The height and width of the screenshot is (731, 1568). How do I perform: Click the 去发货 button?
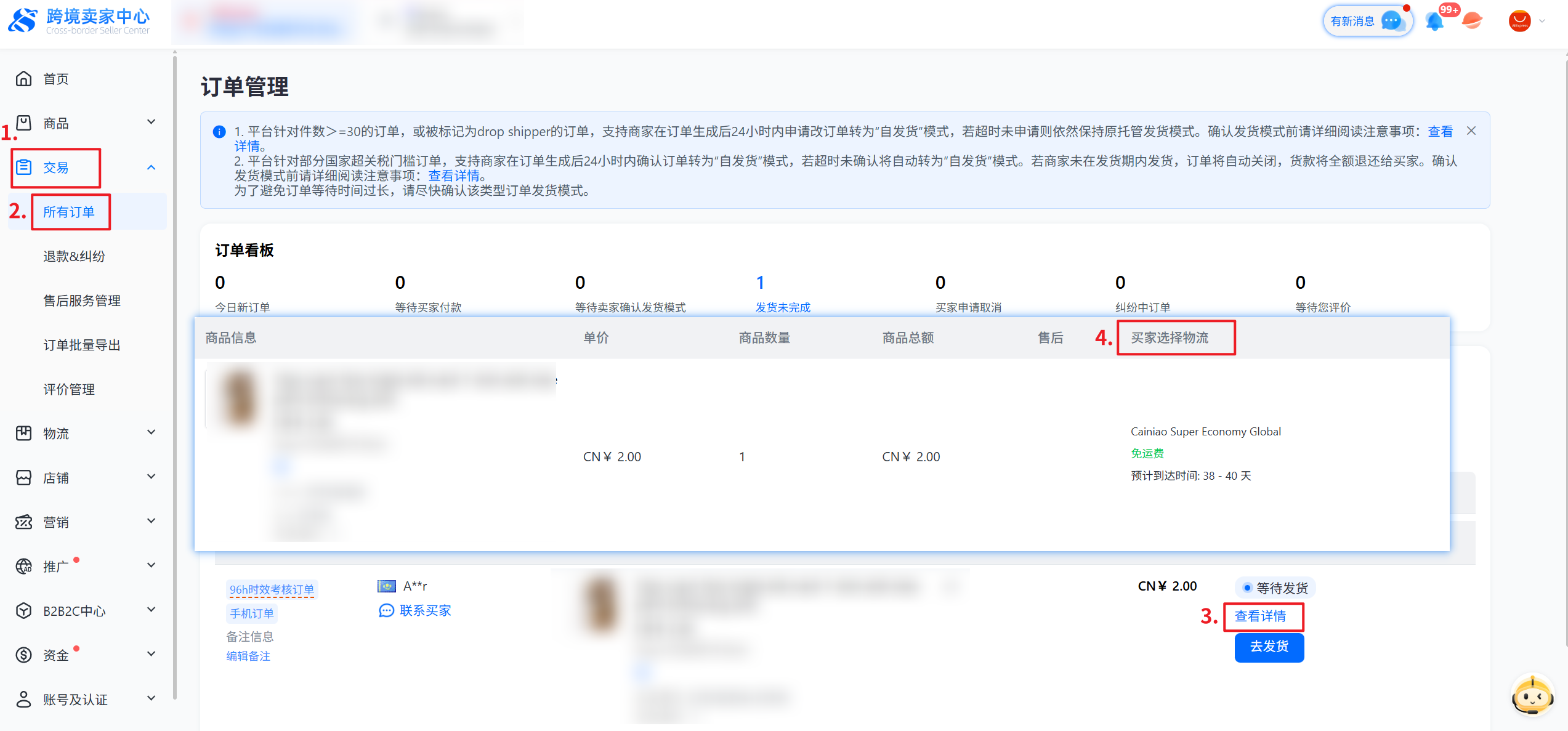point(1269,647)
